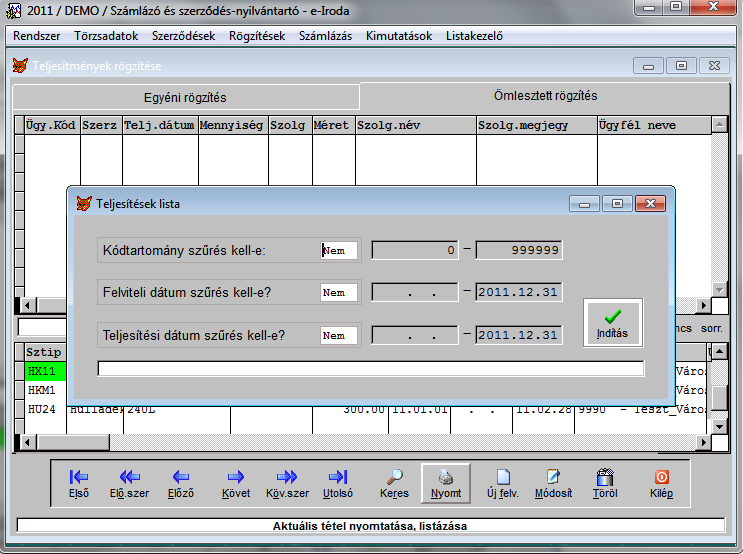Image resolution: width=743 pixels, height=554 pixels.
Task: Toggle Teljesítési dátum szűrés Nem field
Action: tap(338, 335)
